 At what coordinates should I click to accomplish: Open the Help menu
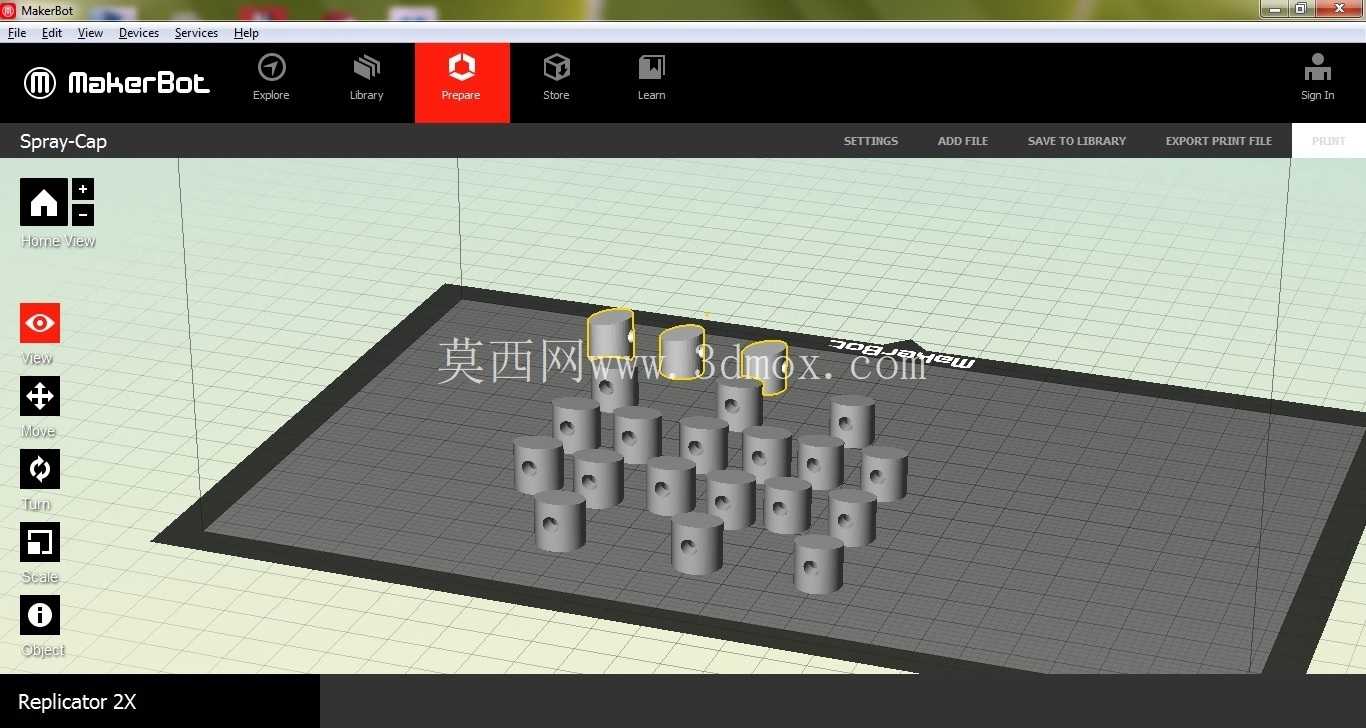pyautogui.click(x=246, y=33)
